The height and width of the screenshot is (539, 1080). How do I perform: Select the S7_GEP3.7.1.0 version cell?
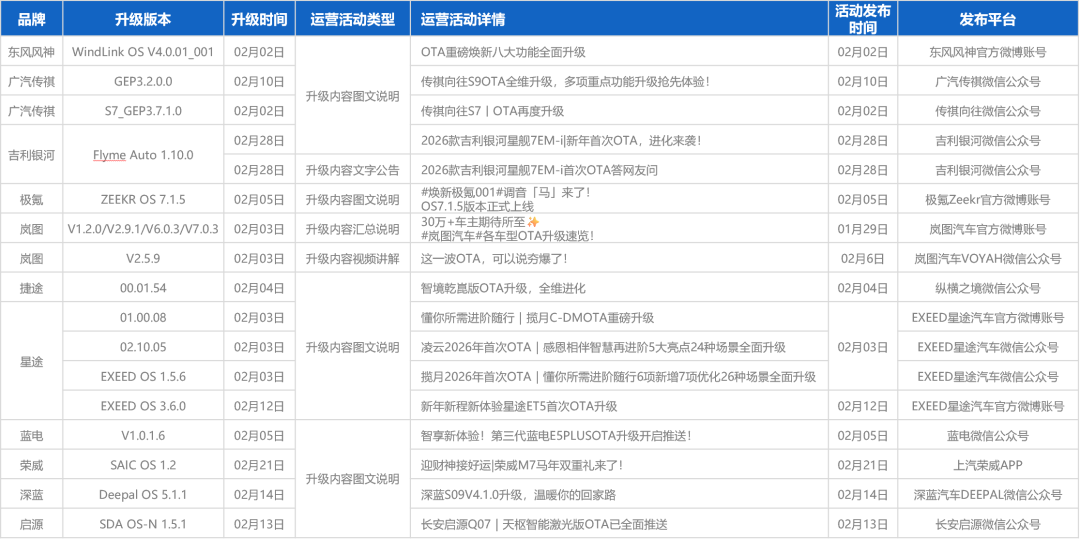coord(143,111)
